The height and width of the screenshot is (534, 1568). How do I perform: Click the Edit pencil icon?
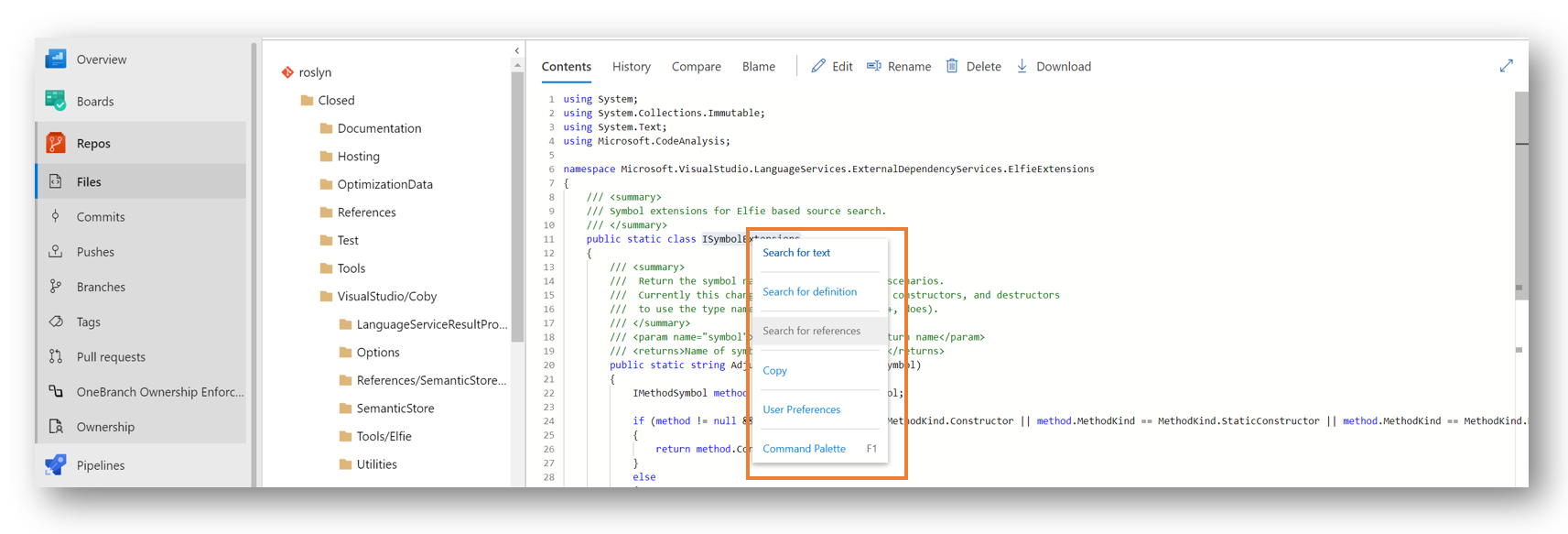818,66
